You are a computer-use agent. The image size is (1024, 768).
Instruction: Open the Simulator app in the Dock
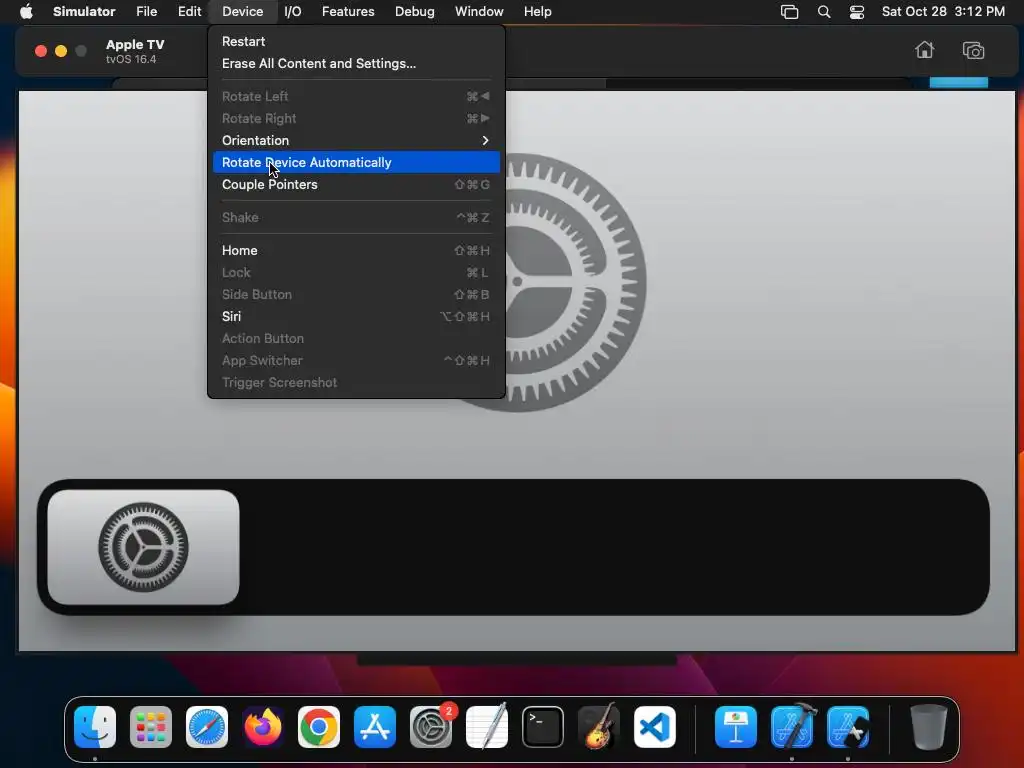[x=848, y=727]
